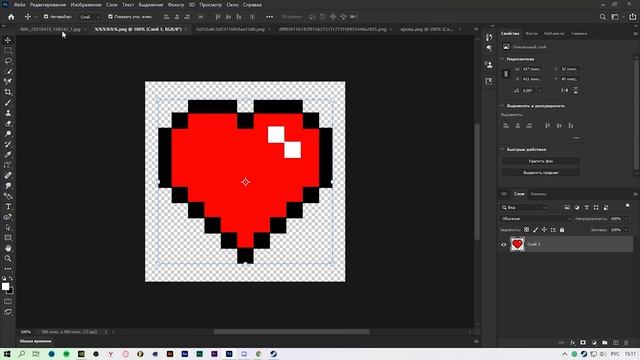Click the Шкала времени timeline label
The width and height of the screenshot is (640, 360).
click(x=36, y=341)
